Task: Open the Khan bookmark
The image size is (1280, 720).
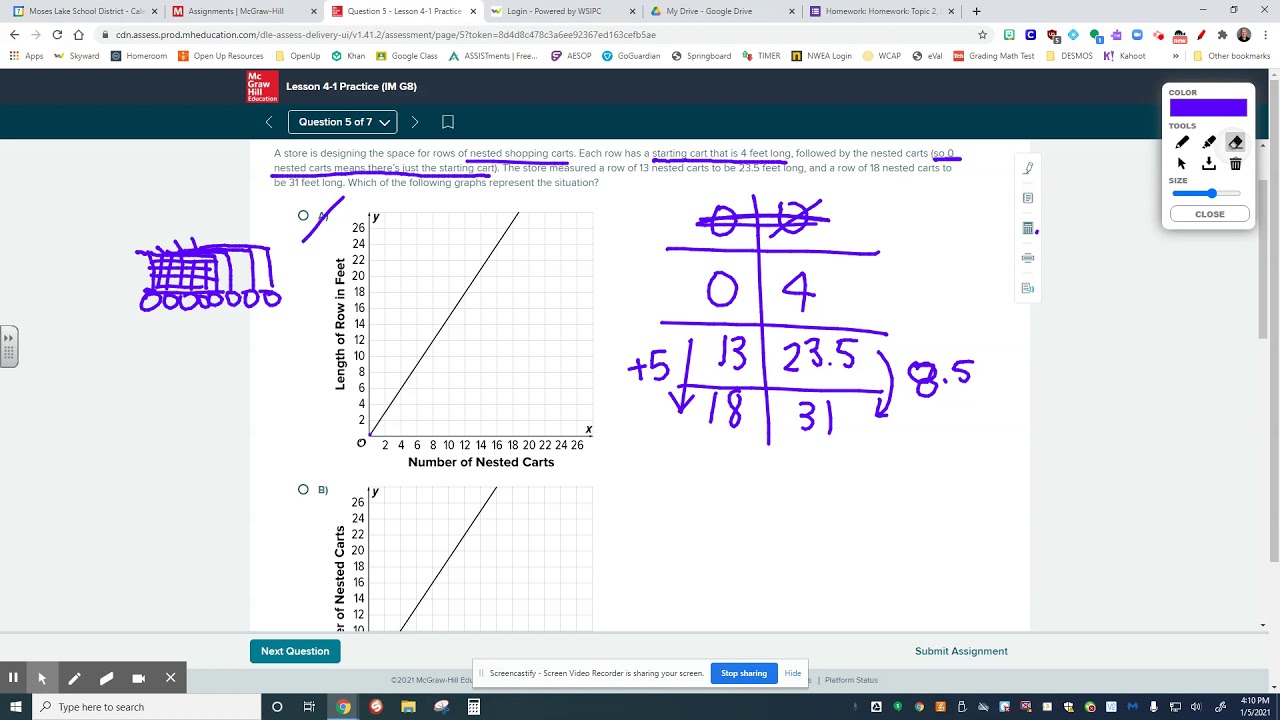Action: [x=348, y=56]
